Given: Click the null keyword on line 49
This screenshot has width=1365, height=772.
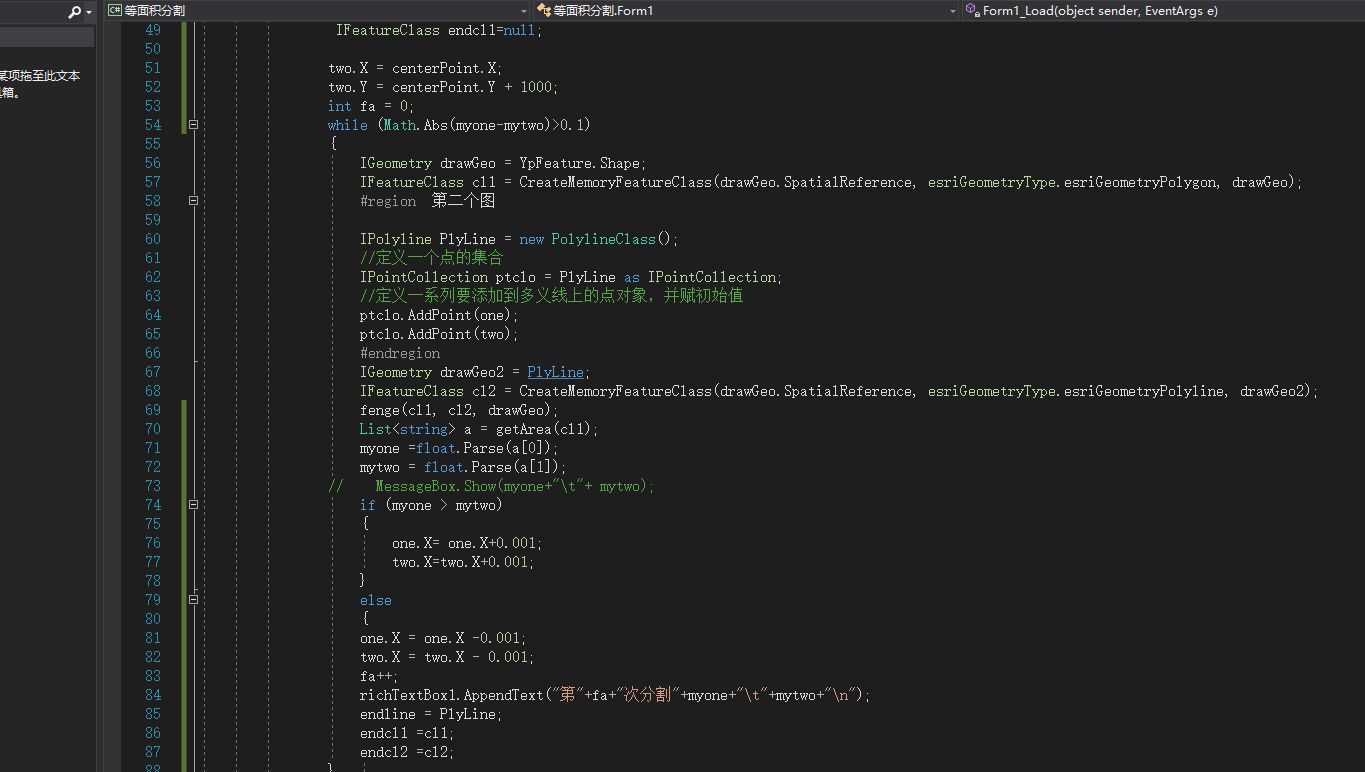Looking at the screenshot, I should (518, 31).
